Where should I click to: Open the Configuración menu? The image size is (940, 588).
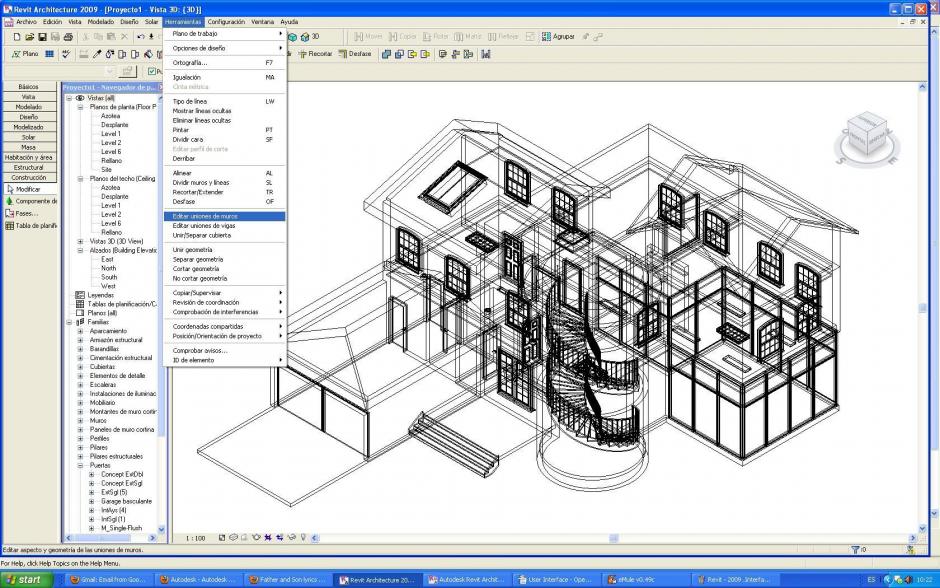coord(226,21)
